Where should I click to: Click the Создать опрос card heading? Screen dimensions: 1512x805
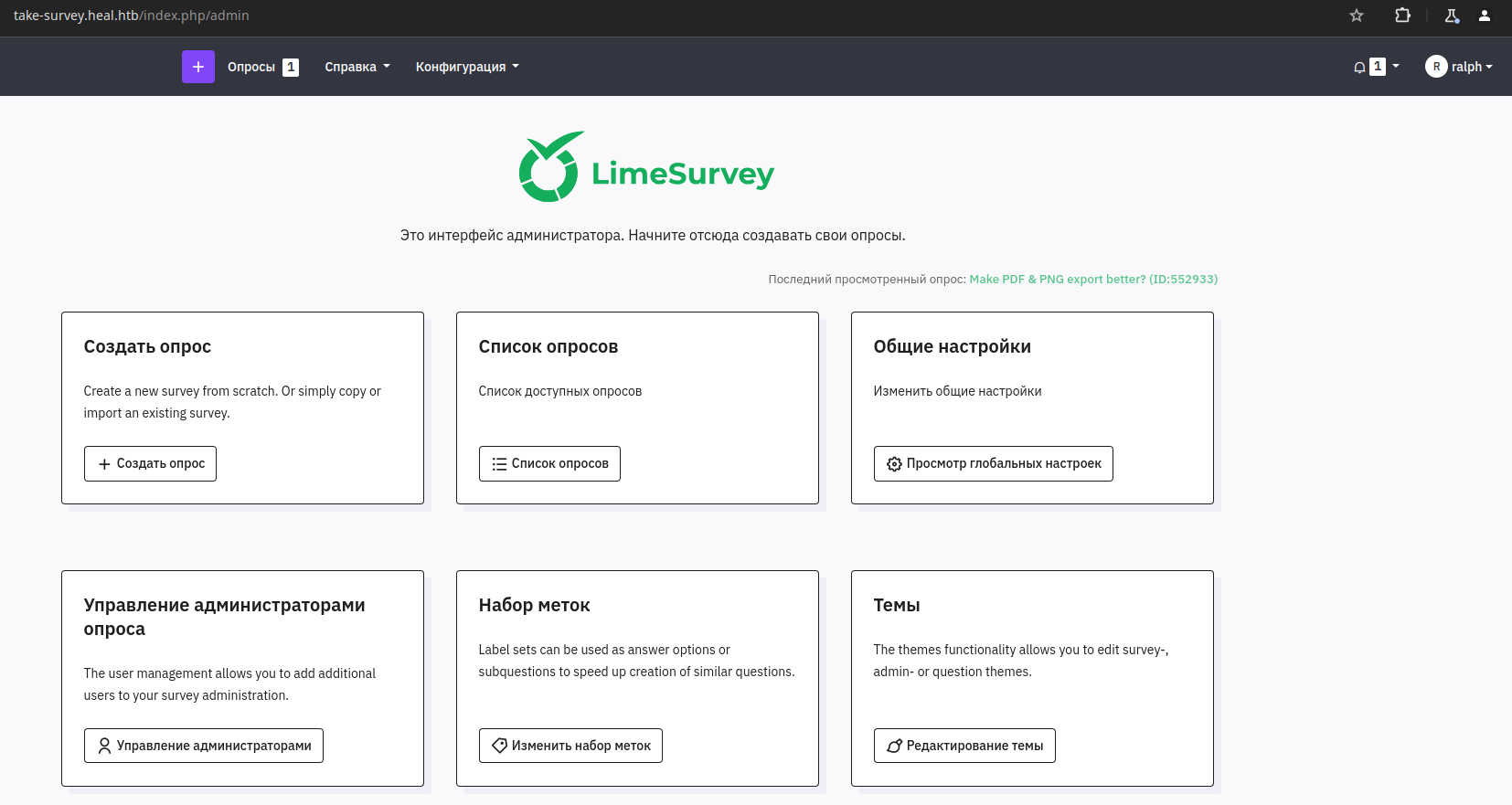147,346
